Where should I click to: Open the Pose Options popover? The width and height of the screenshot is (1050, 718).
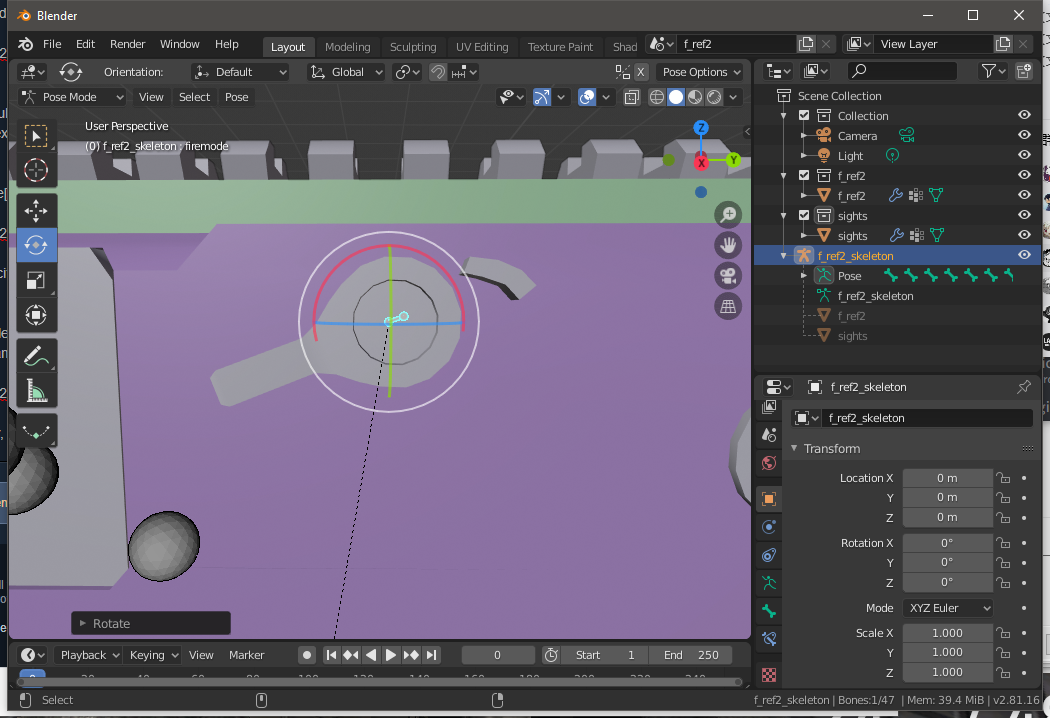(702, 72)
